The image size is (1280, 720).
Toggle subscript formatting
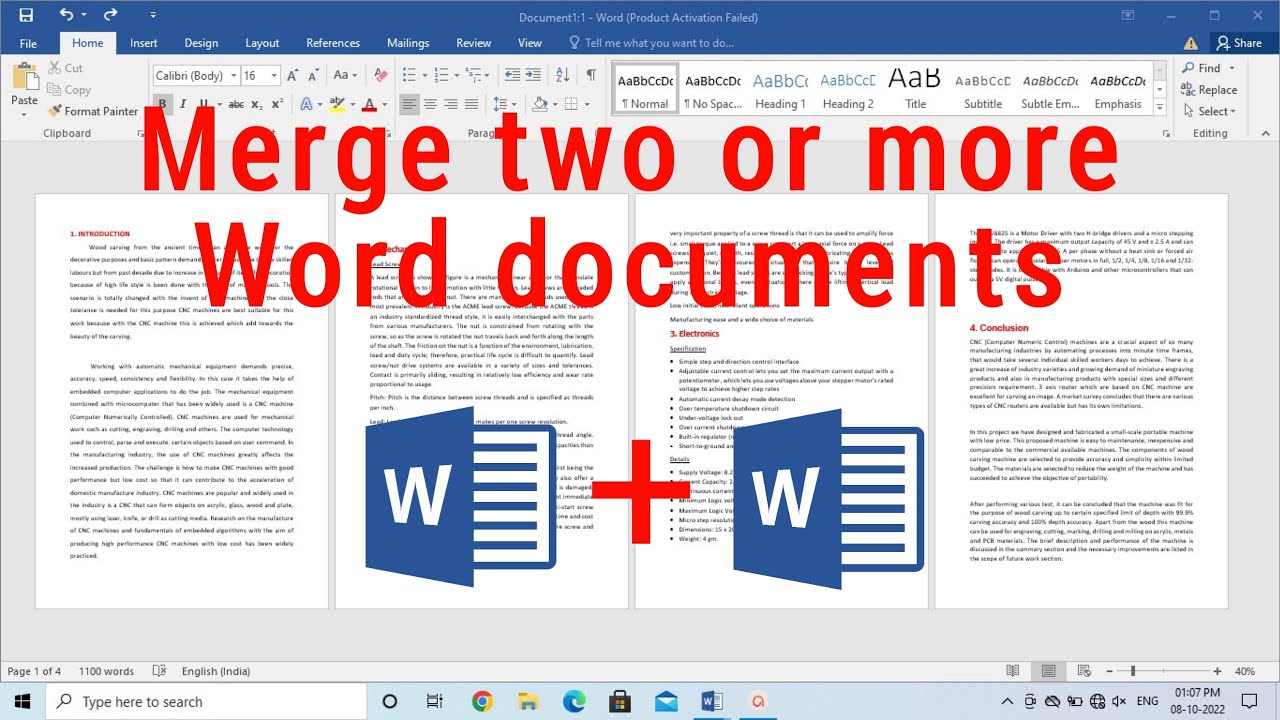click(257, 104)
